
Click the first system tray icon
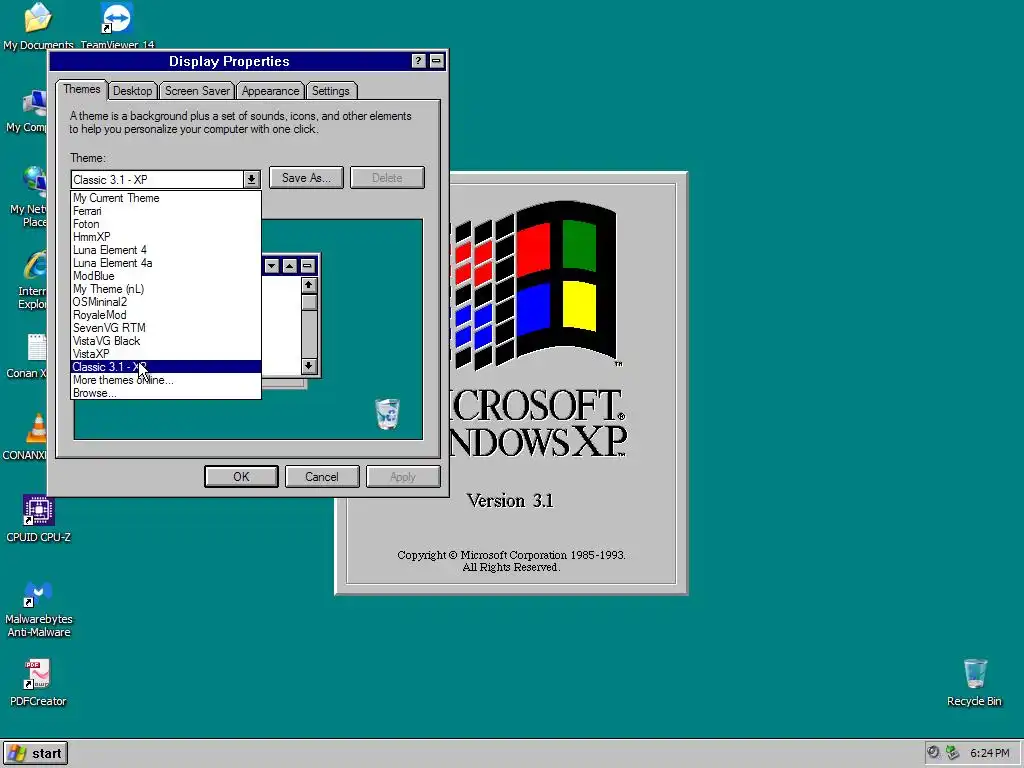click(934, 752)
